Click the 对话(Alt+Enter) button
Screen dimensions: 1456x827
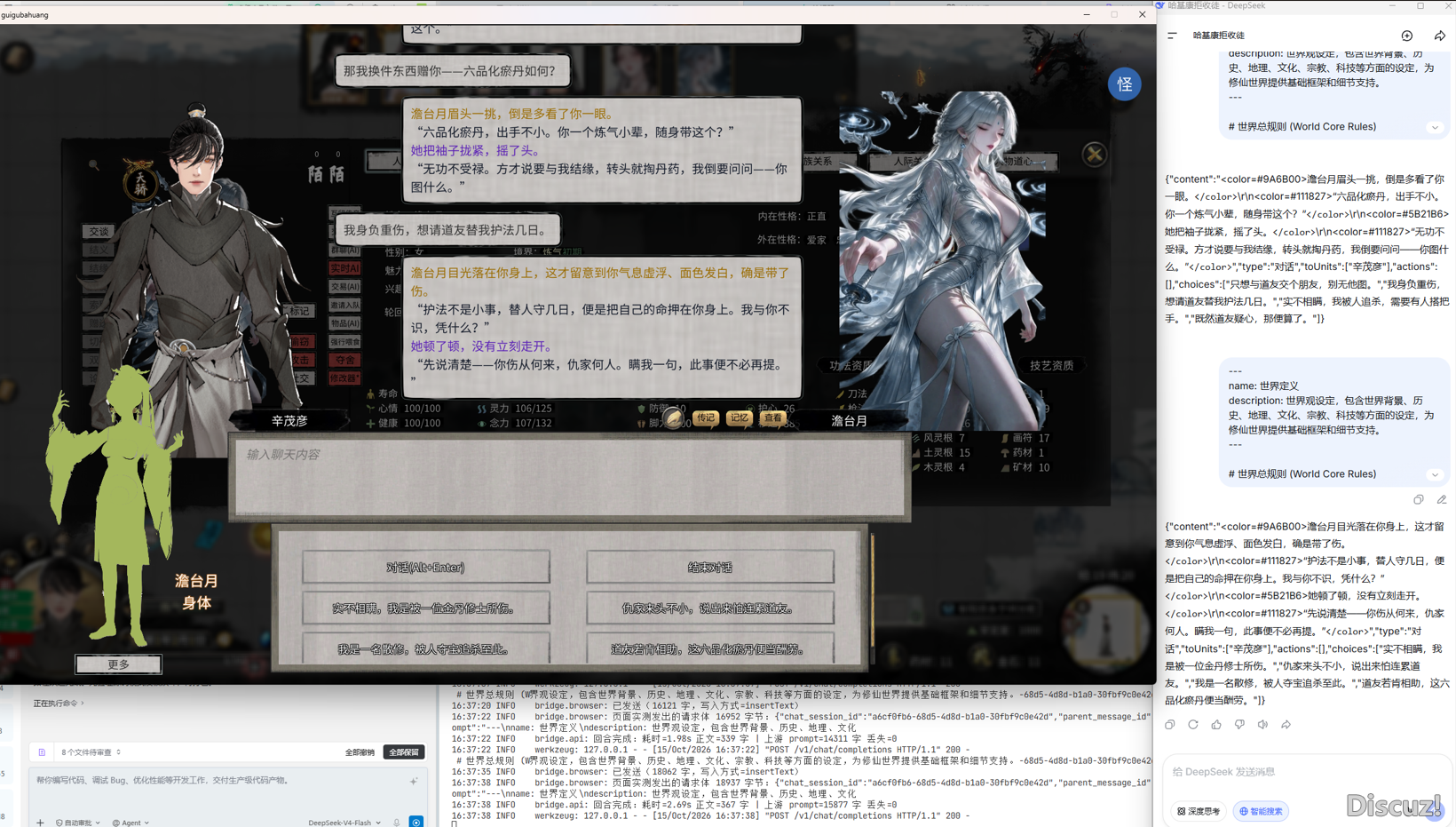(x=426, y=568)
